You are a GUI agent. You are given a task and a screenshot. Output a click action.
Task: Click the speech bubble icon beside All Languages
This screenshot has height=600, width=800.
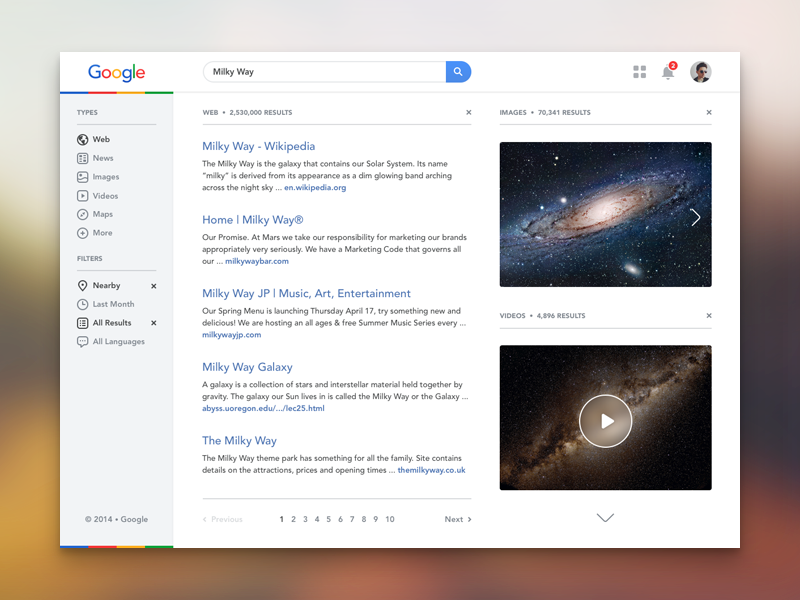point(83,342)
